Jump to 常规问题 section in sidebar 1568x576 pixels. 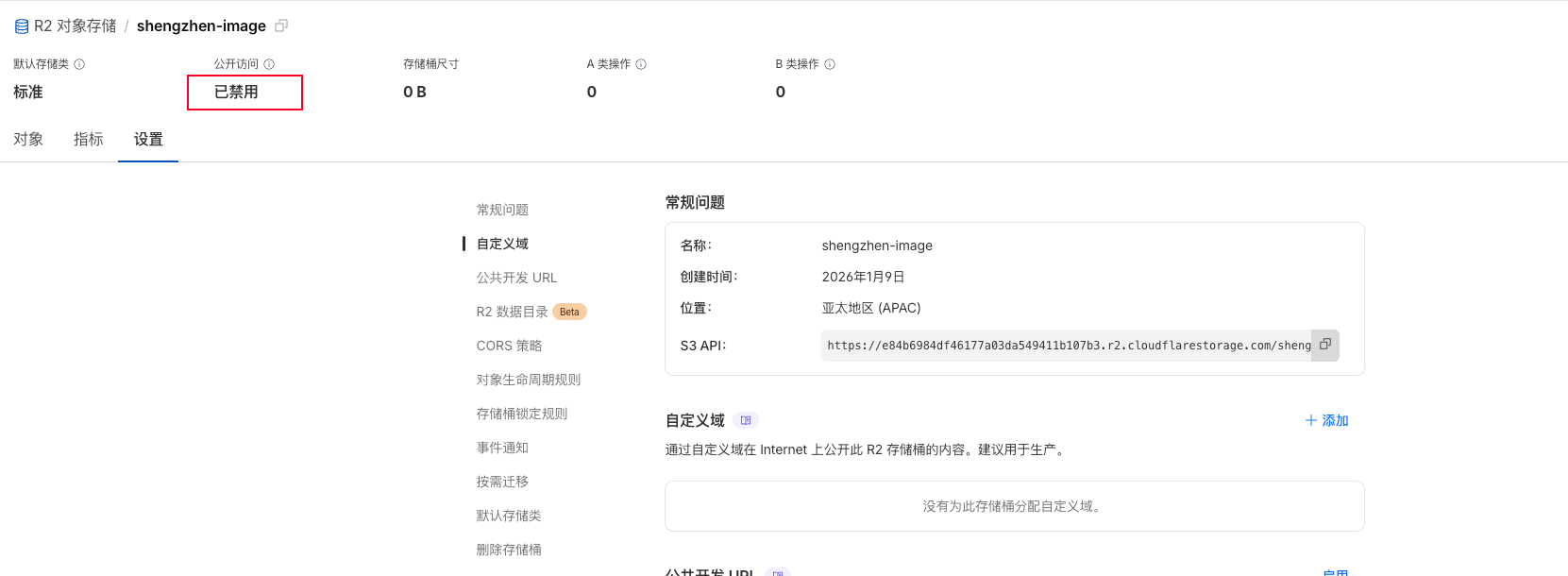[x=502, y=210]
